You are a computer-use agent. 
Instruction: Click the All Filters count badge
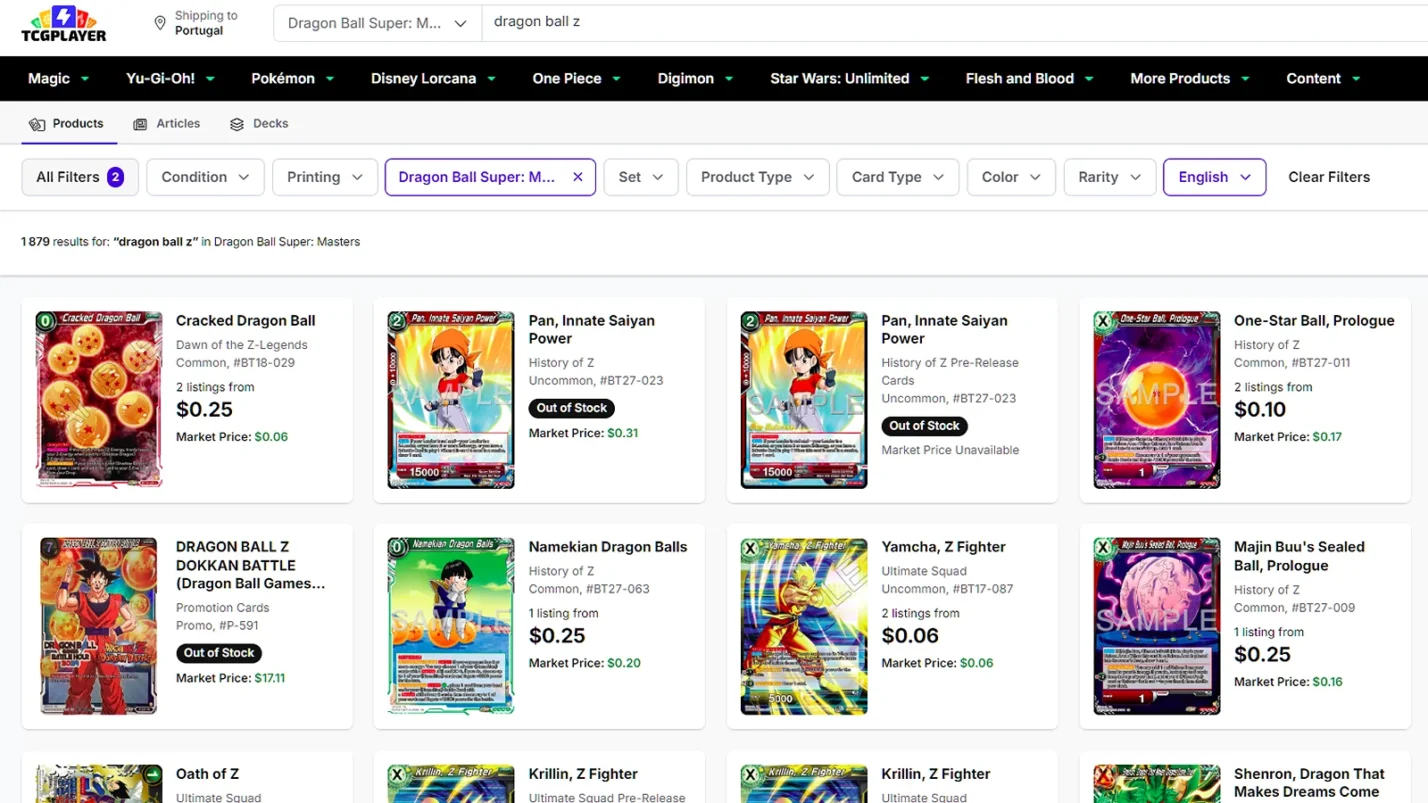click(115, 177)
